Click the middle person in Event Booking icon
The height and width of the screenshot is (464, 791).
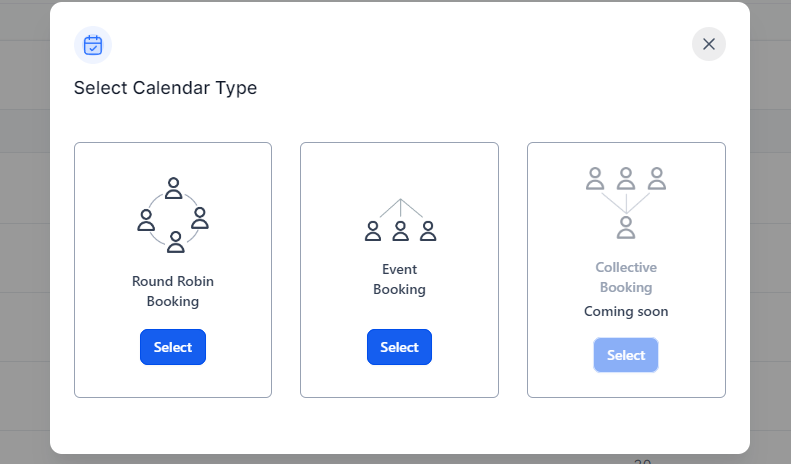pyautogui.click(x=400, y=231)
